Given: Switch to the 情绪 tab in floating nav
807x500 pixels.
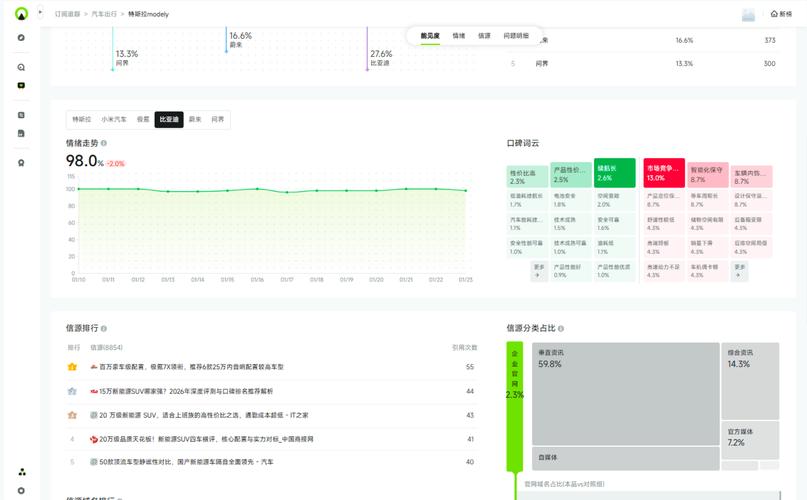Looking at the screenshot, I should [x=459, y=36].
